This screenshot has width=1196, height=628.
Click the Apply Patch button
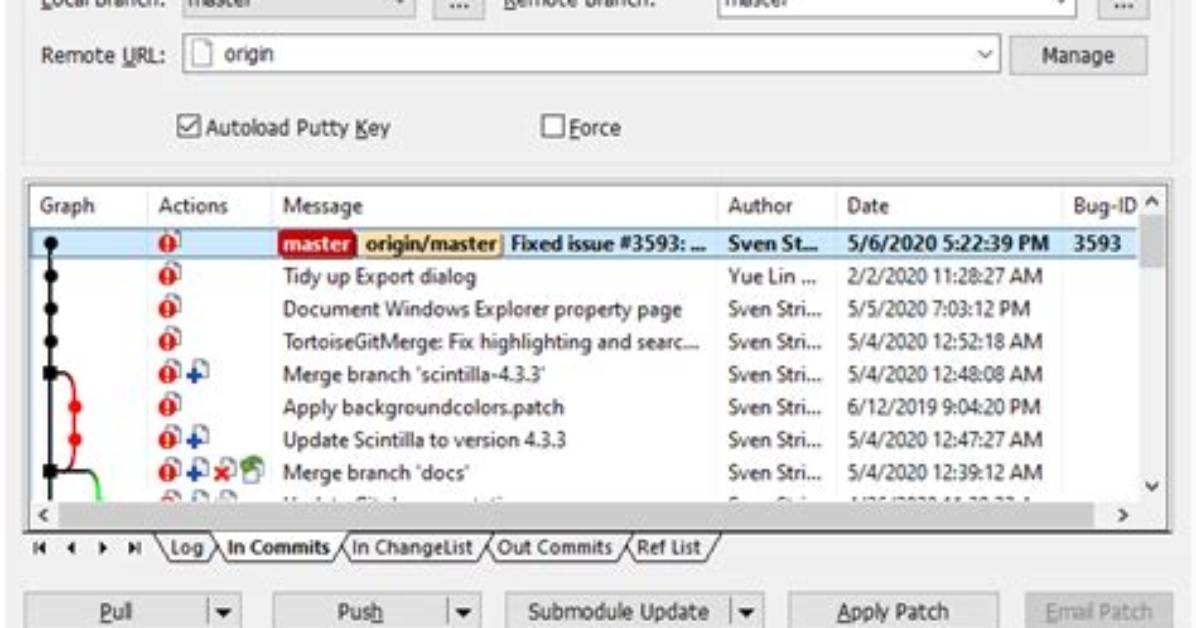(x=892, y=612)
